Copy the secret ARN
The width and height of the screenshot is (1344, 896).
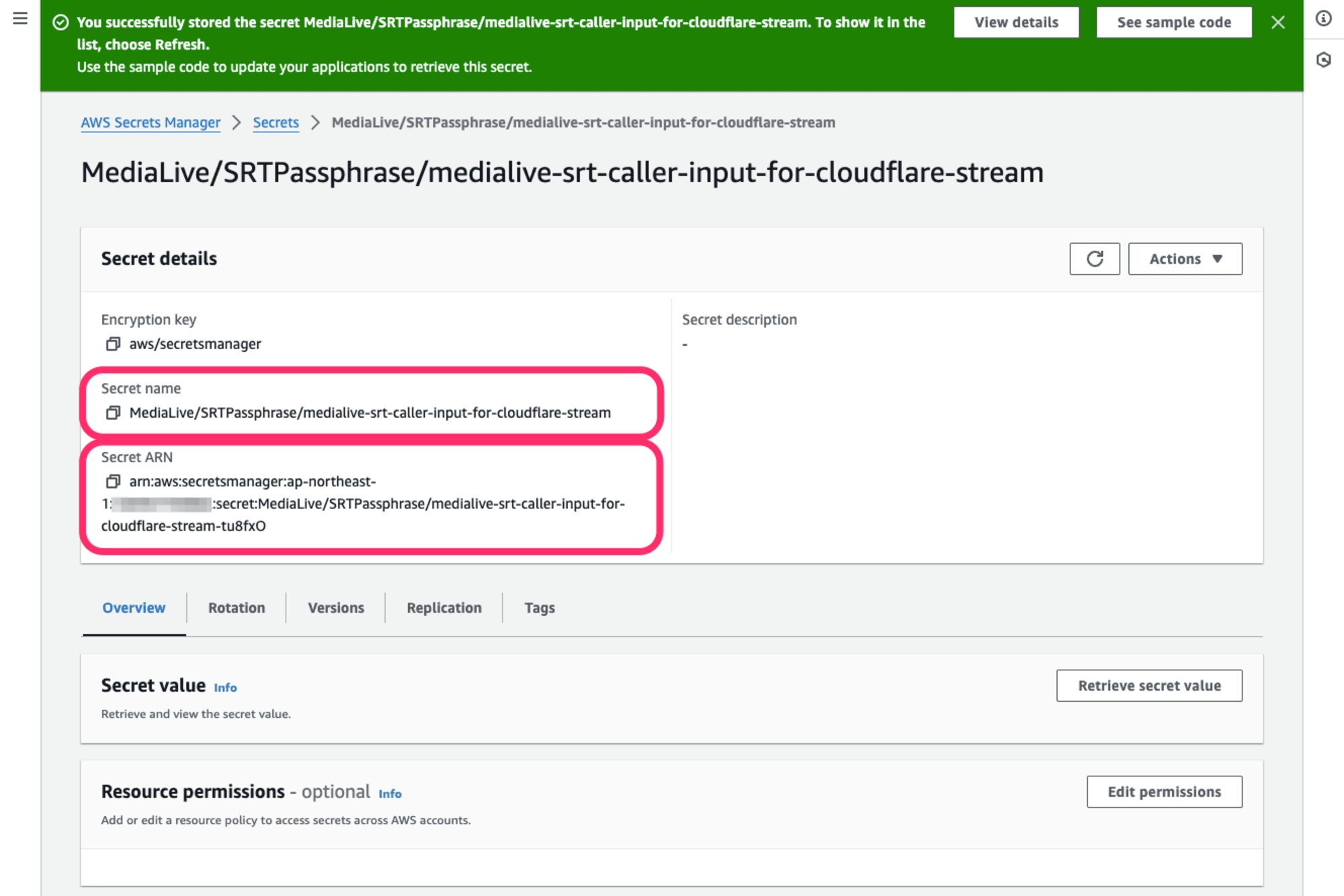pos(113,482)
